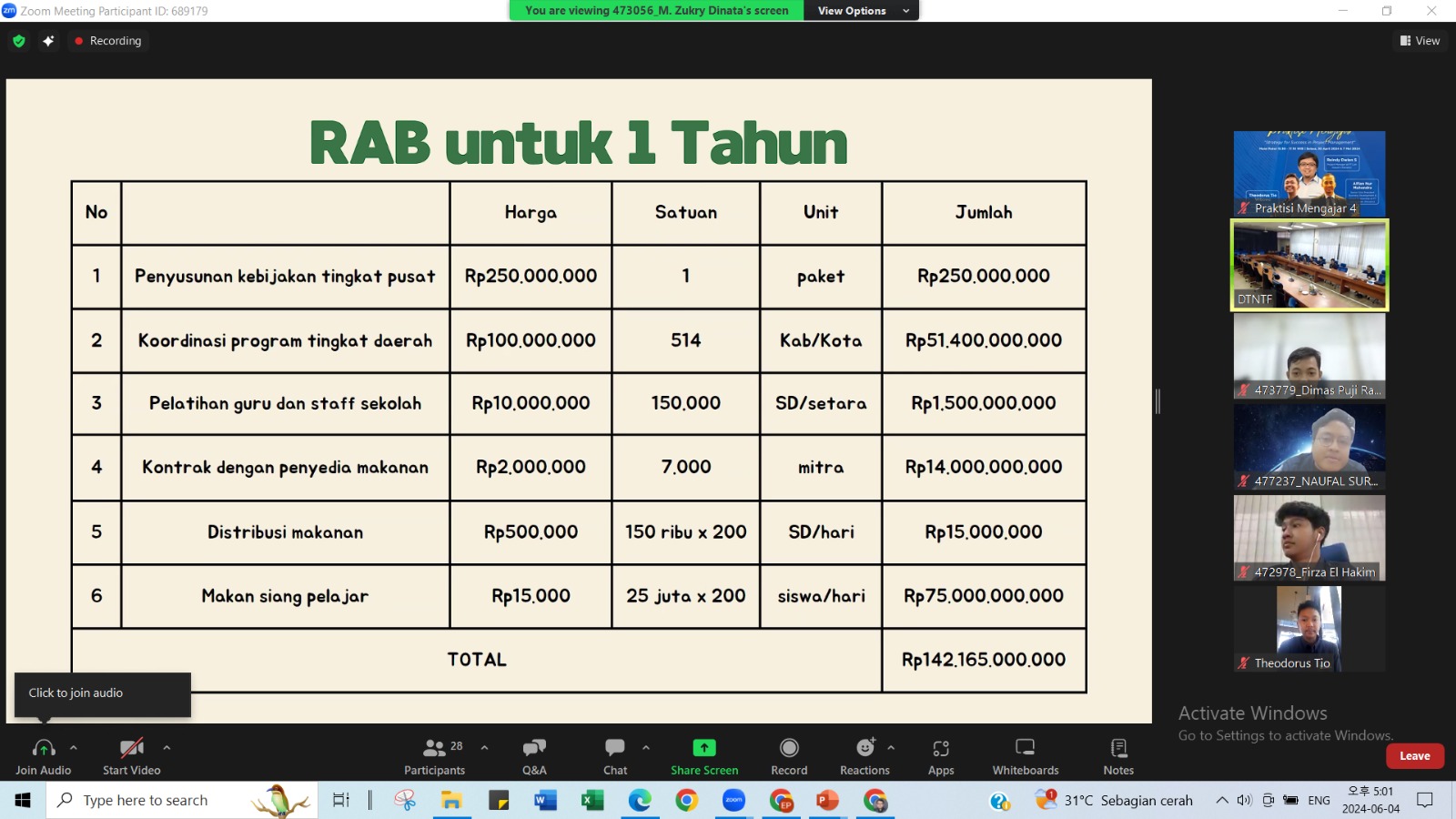
Task: Expand the Participants options arrow
Action: 484,748
